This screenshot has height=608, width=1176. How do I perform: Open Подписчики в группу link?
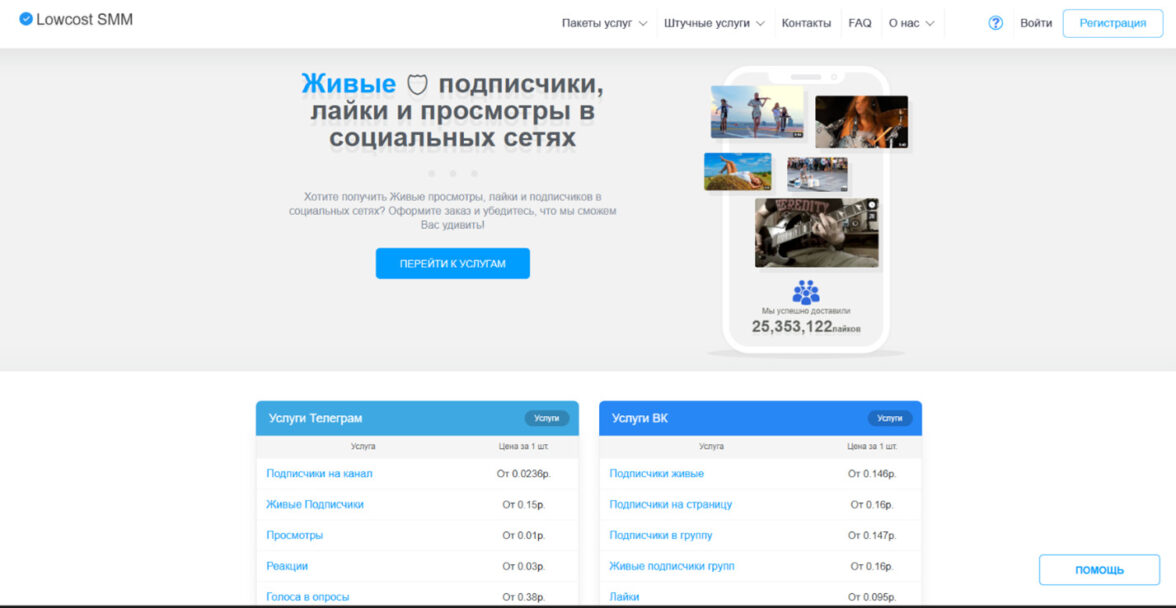tap(661, 535)
